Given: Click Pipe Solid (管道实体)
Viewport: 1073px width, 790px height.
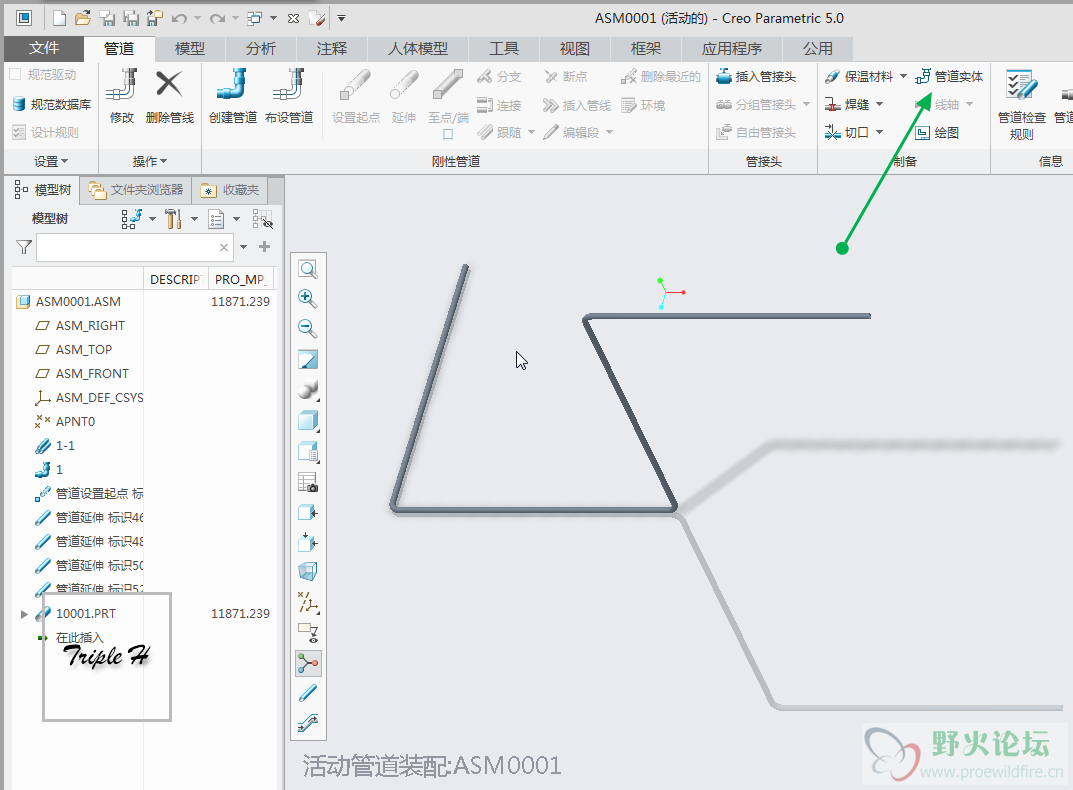Looking at the screenshot, I should 949,77.
